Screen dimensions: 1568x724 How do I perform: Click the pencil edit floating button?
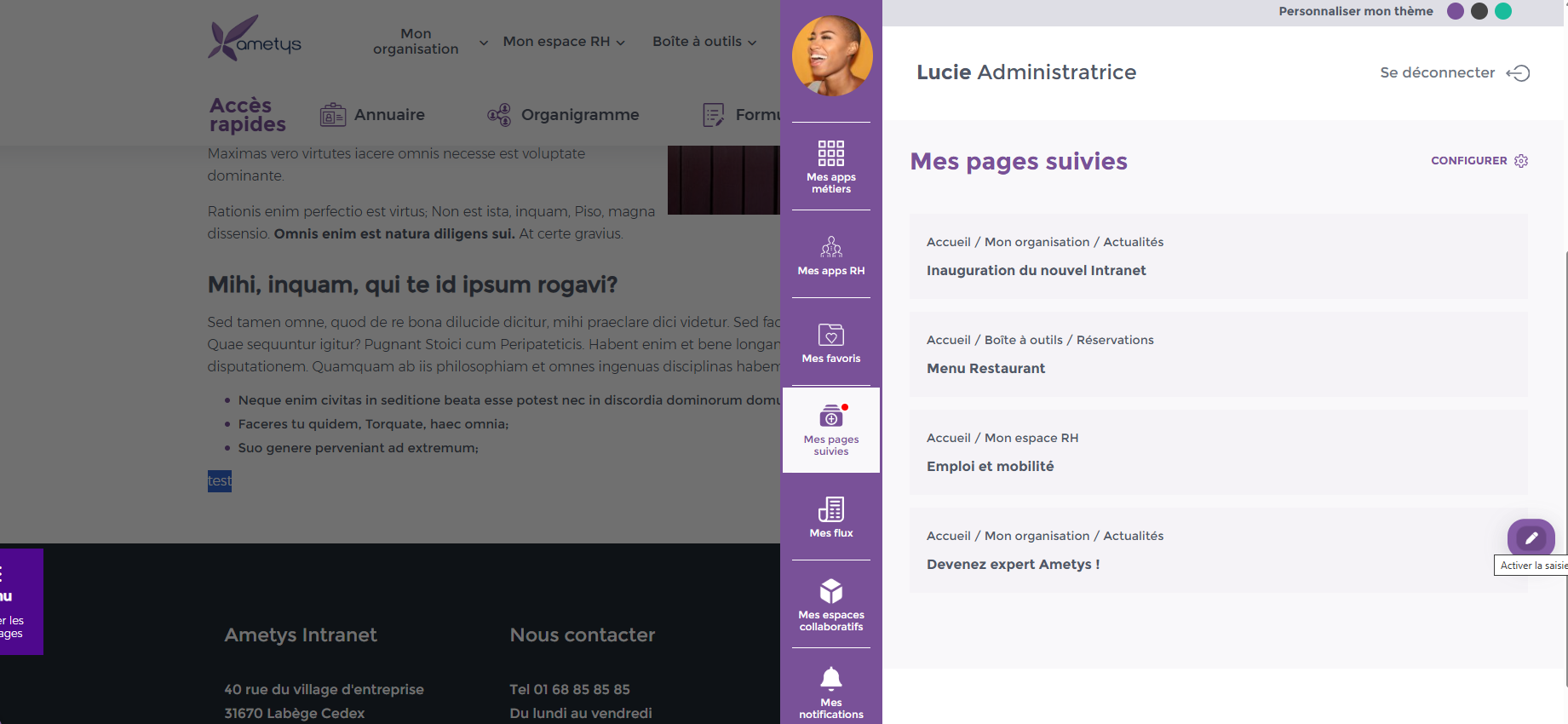[x=1531, y=537]
